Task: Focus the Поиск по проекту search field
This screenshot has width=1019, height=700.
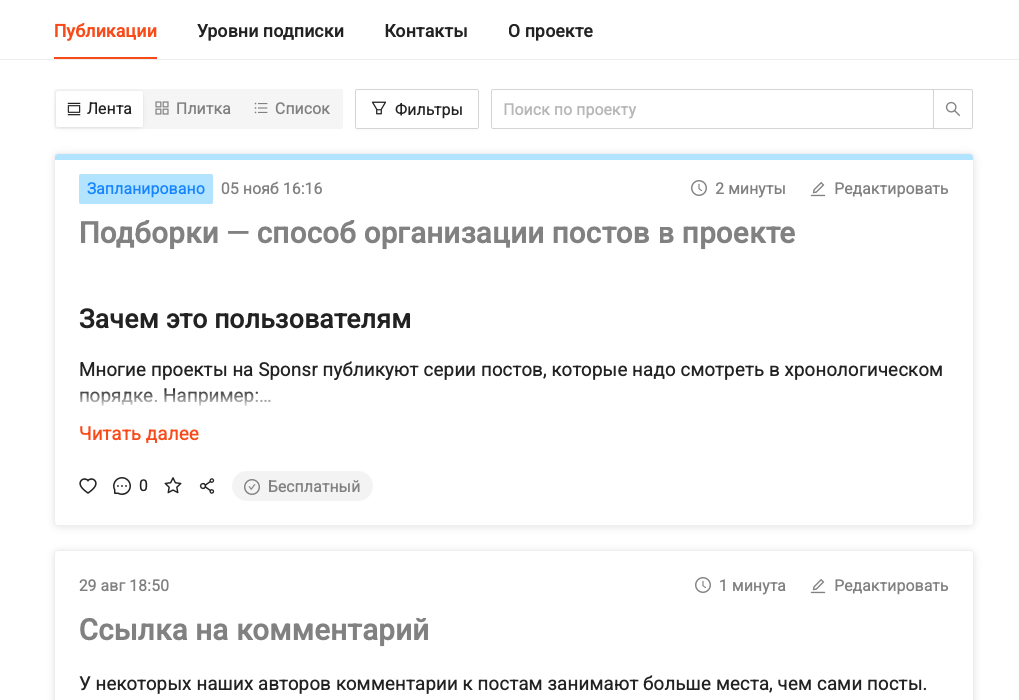Action: [x=711, y=109]
